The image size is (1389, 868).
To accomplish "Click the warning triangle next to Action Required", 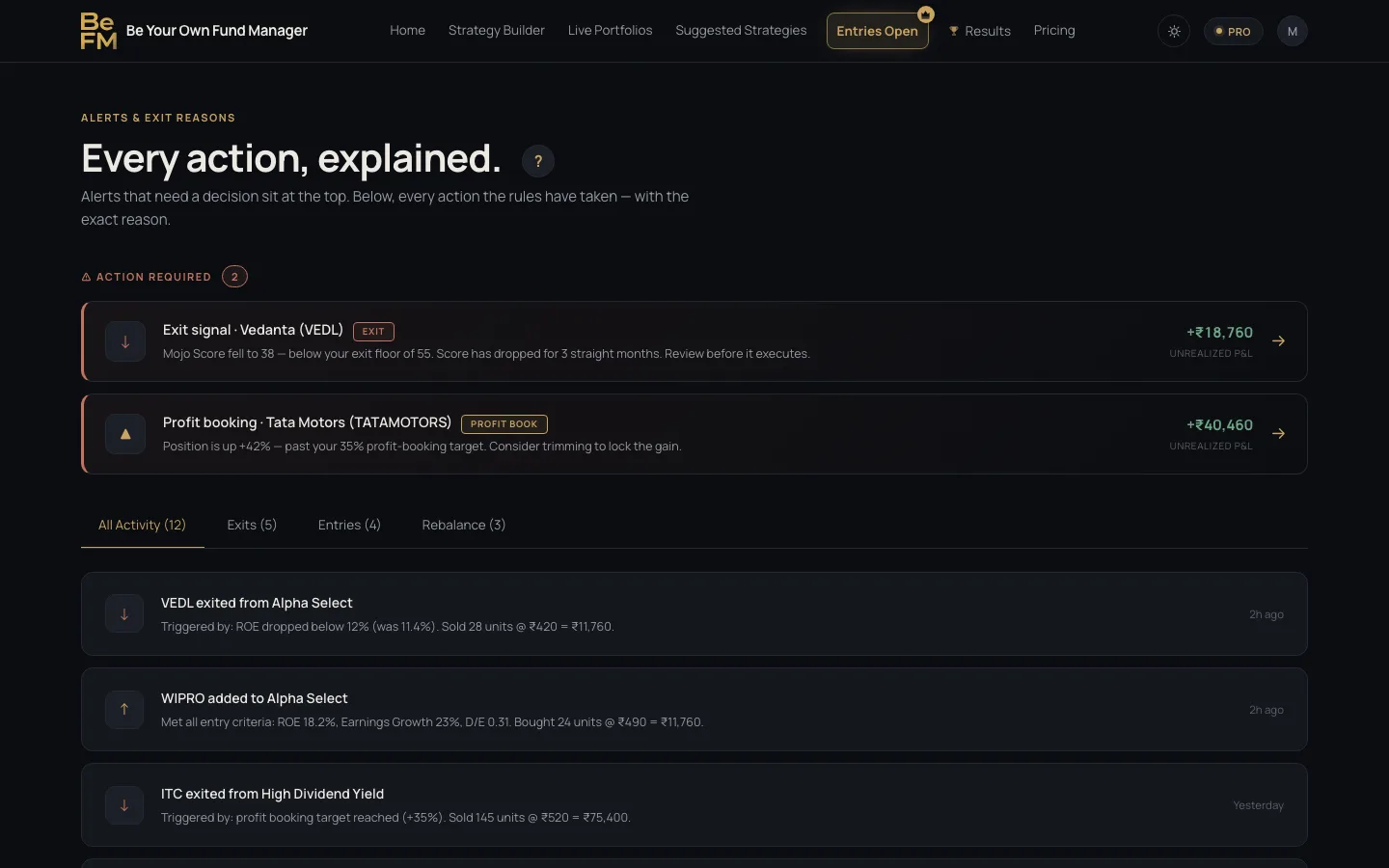I will tap(86, 277).
